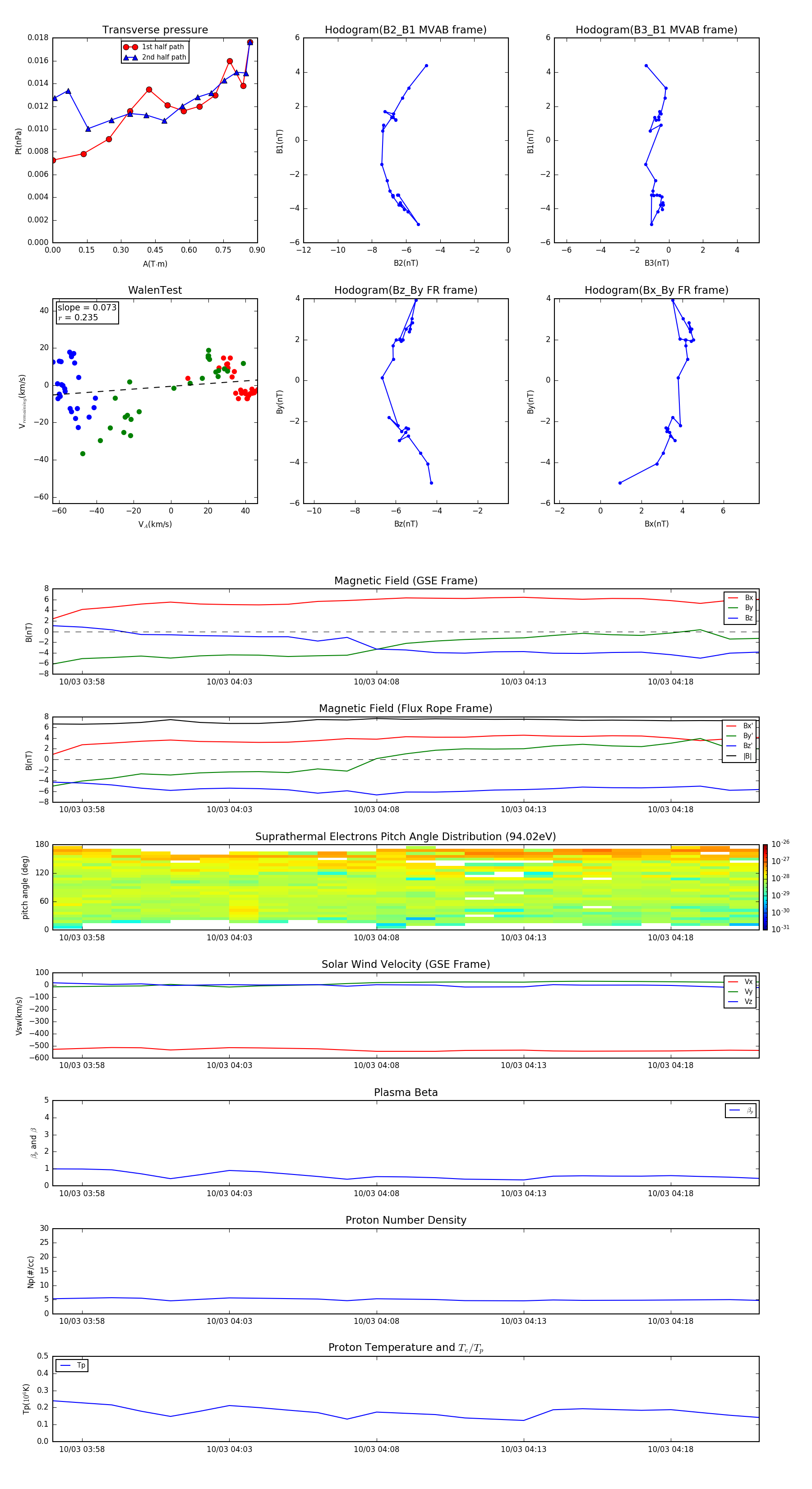The height and width of the screenshot is (1489, 812).
Task: Click the '10/03 04:08' tick in GSE magnetic field plot
Action: [376, 682]
